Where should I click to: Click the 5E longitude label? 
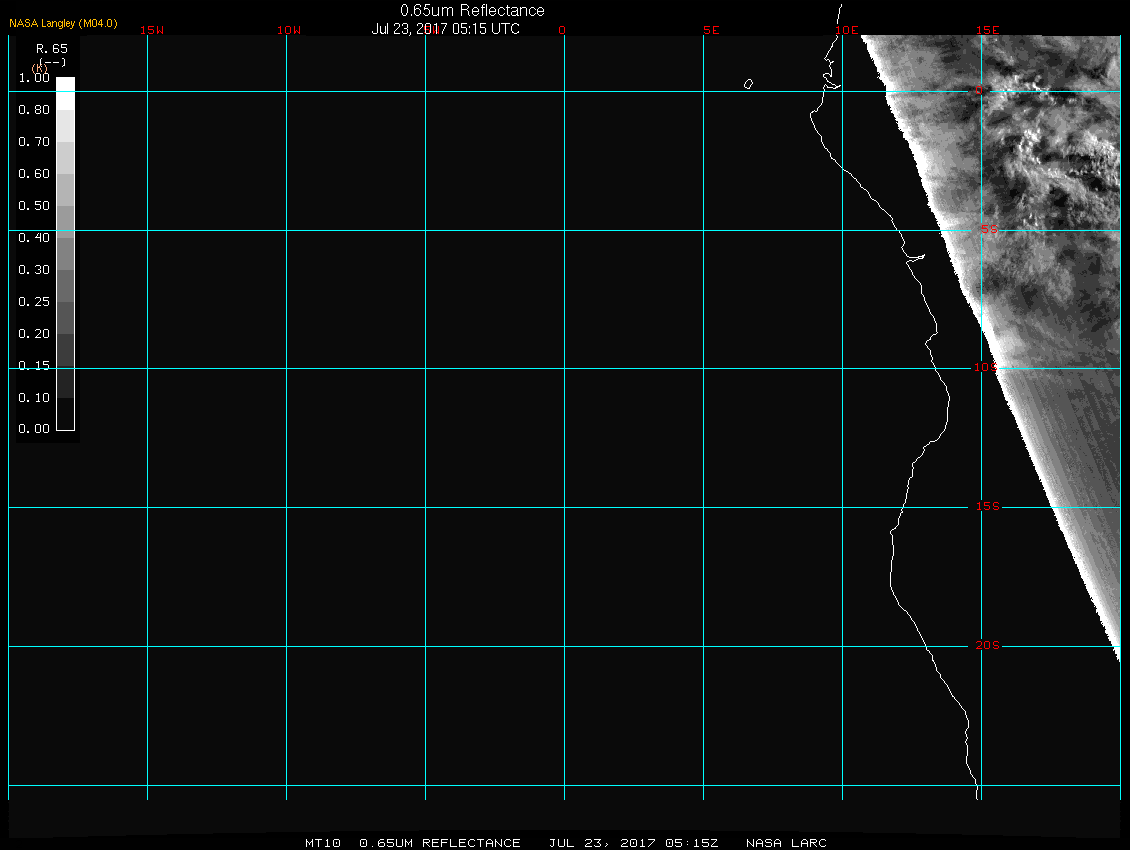coord(711,30)
